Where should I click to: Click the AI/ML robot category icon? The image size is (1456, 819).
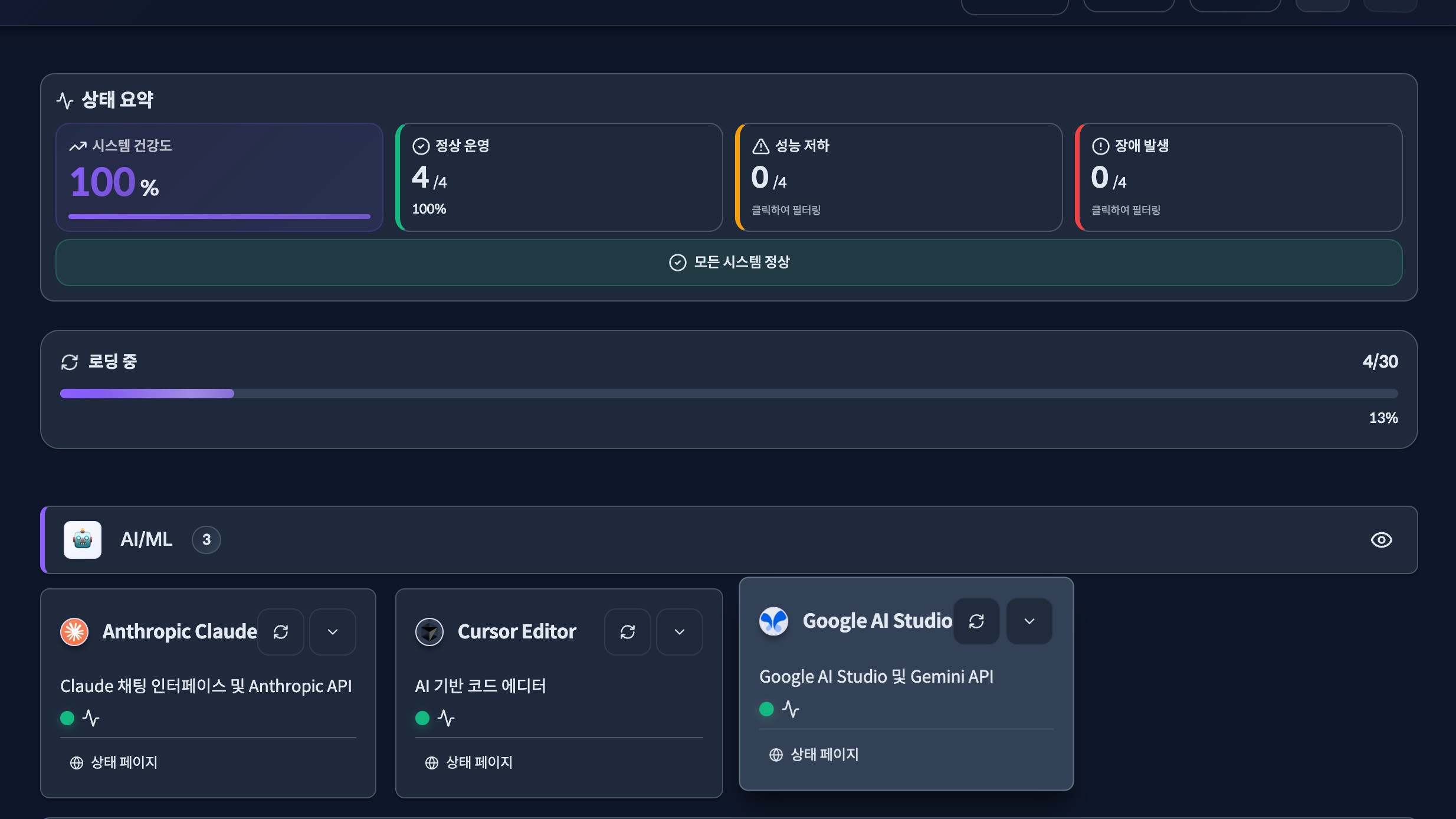[x=83, y=539]
